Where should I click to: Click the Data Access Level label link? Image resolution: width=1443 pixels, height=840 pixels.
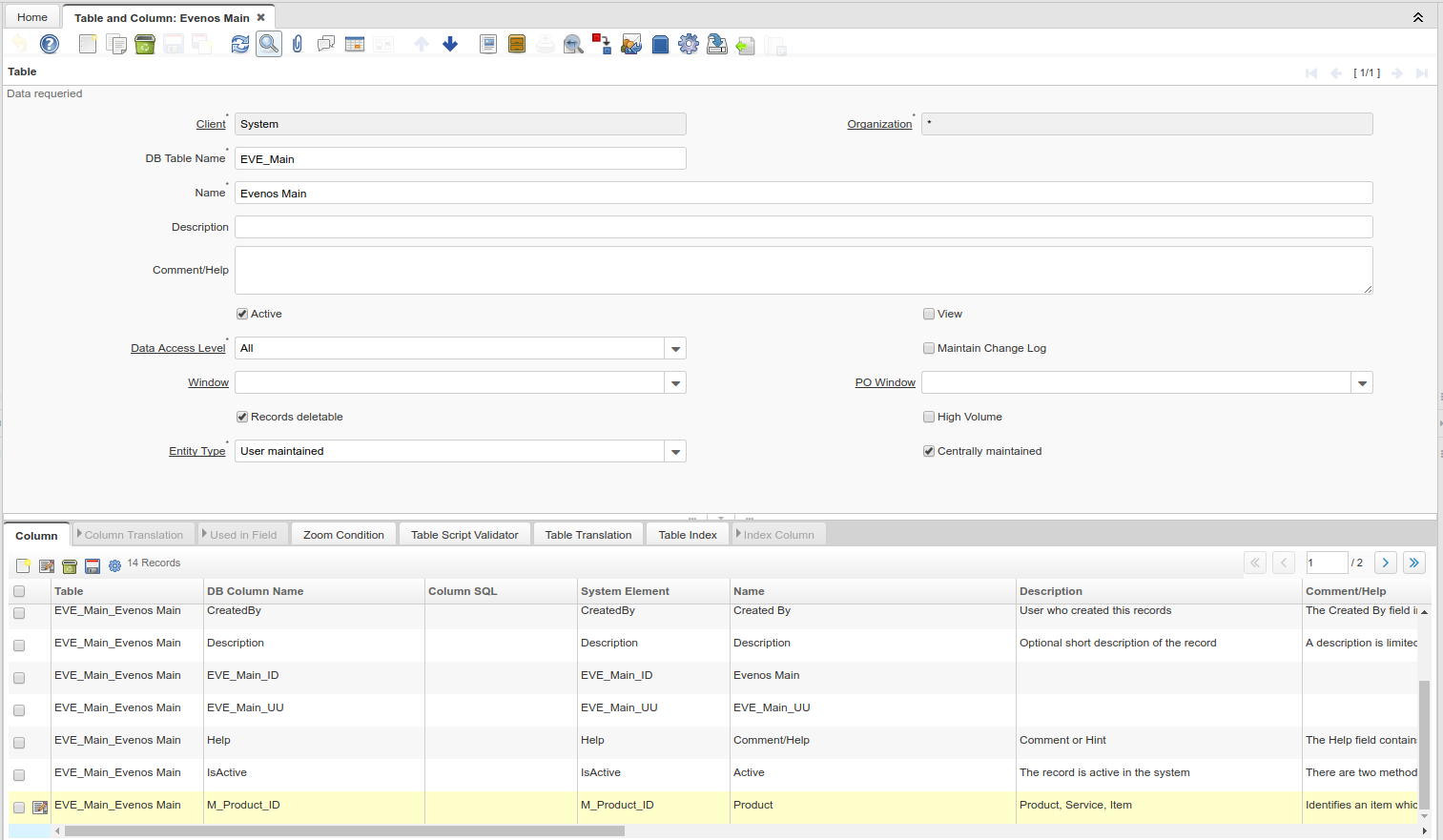[178, 349]
